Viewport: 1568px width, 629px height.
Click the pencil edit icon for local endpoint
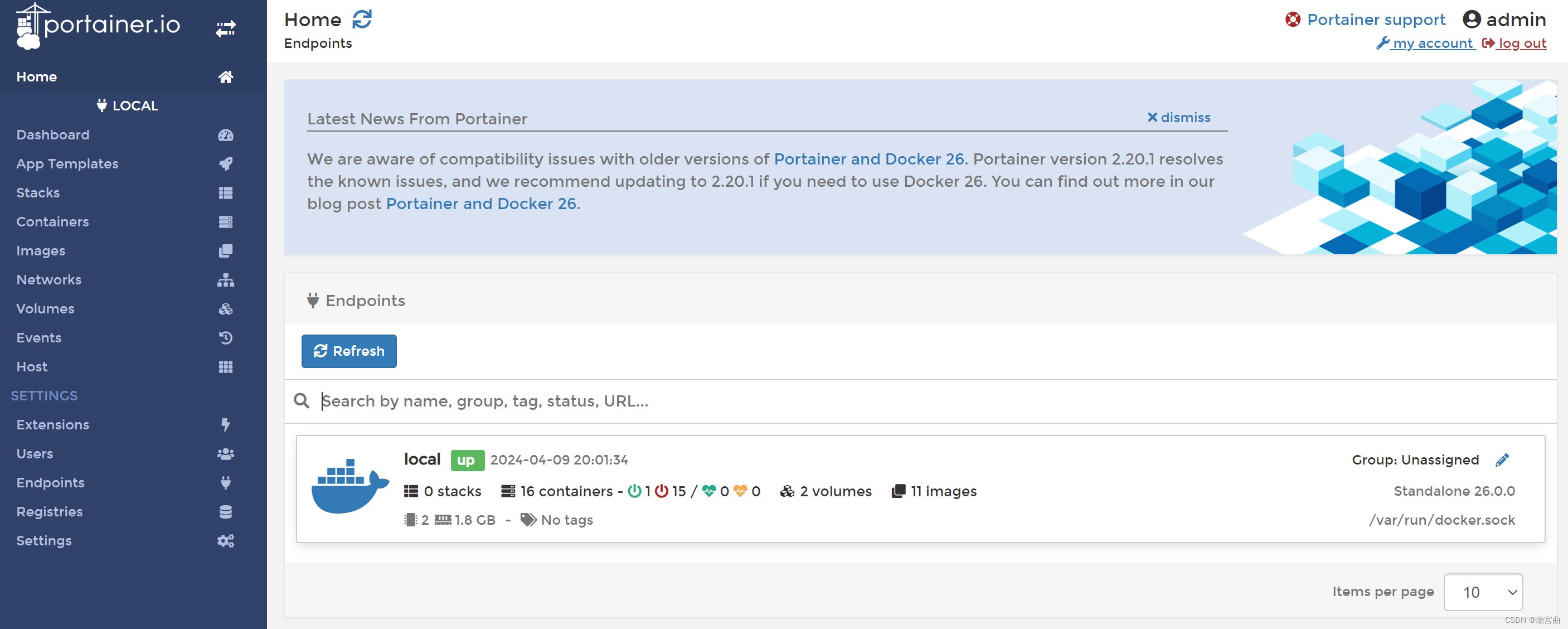coord(1502,461)
